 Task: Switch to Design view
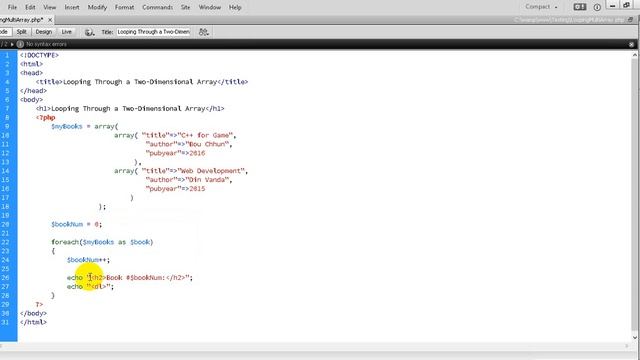tap(43, 31)
